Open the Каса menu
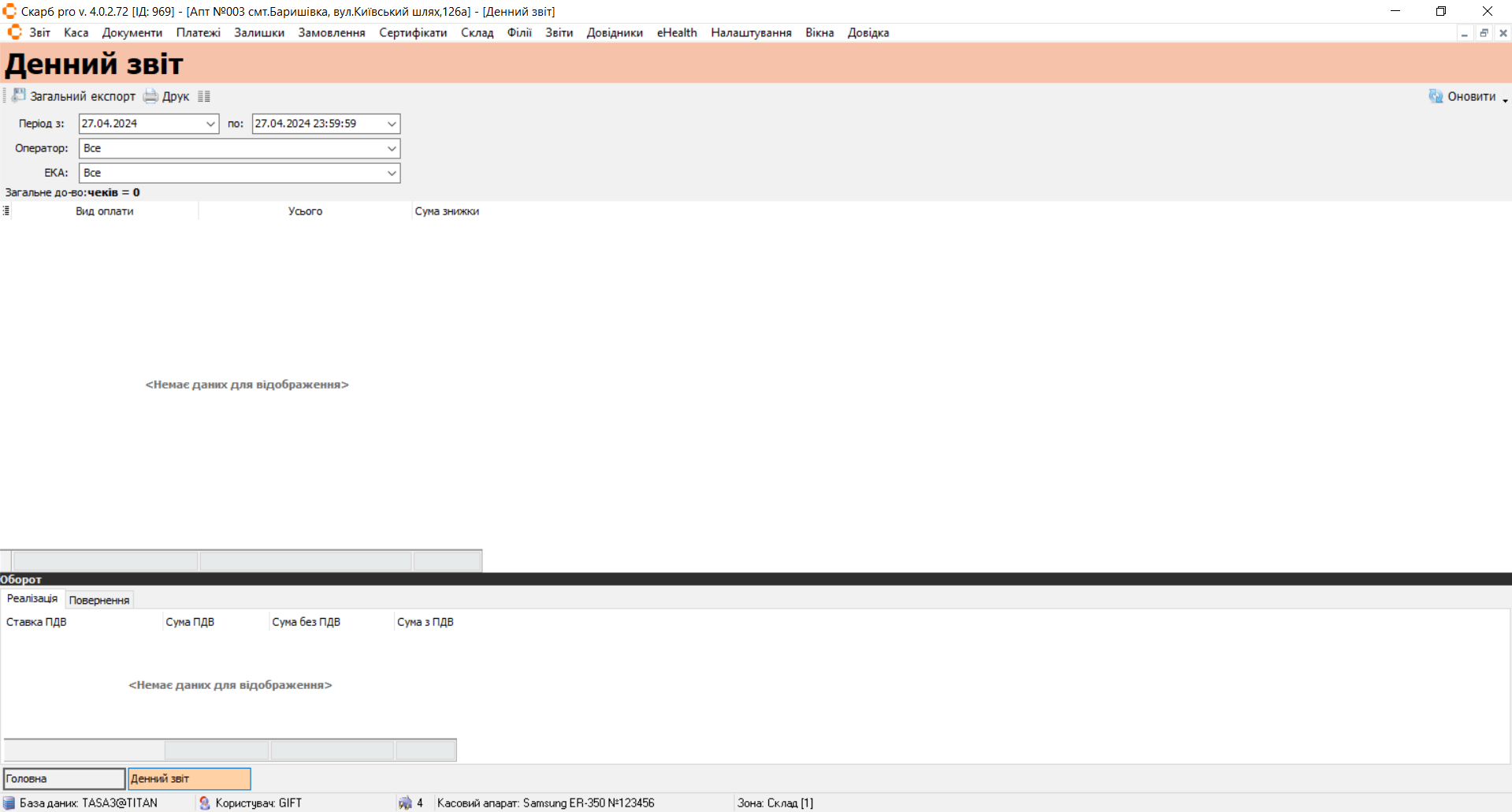 tap(76, 32)
